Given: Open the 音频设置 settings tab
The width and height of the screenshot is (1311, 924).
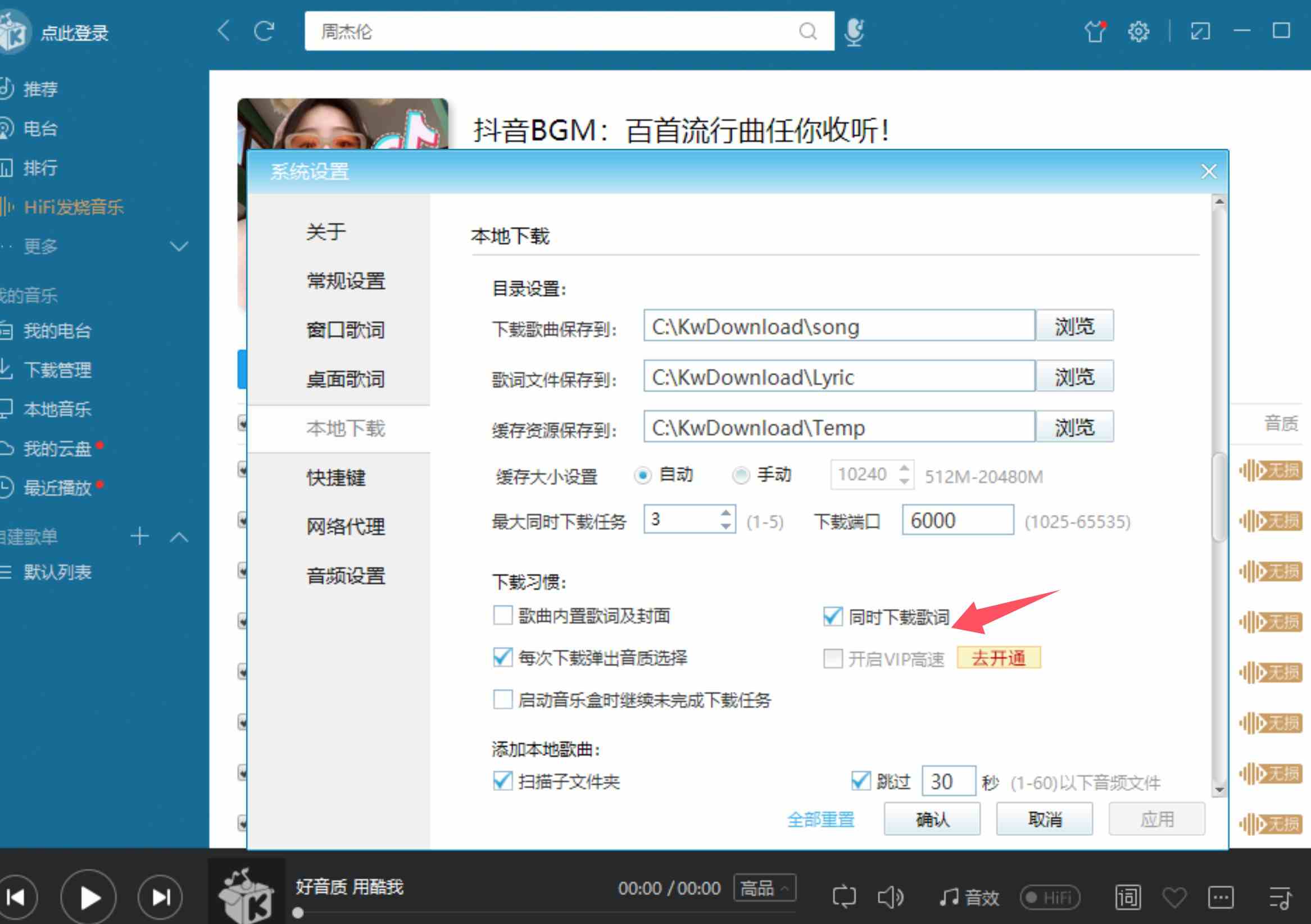Looking at the screenshot, I should 346,575.
